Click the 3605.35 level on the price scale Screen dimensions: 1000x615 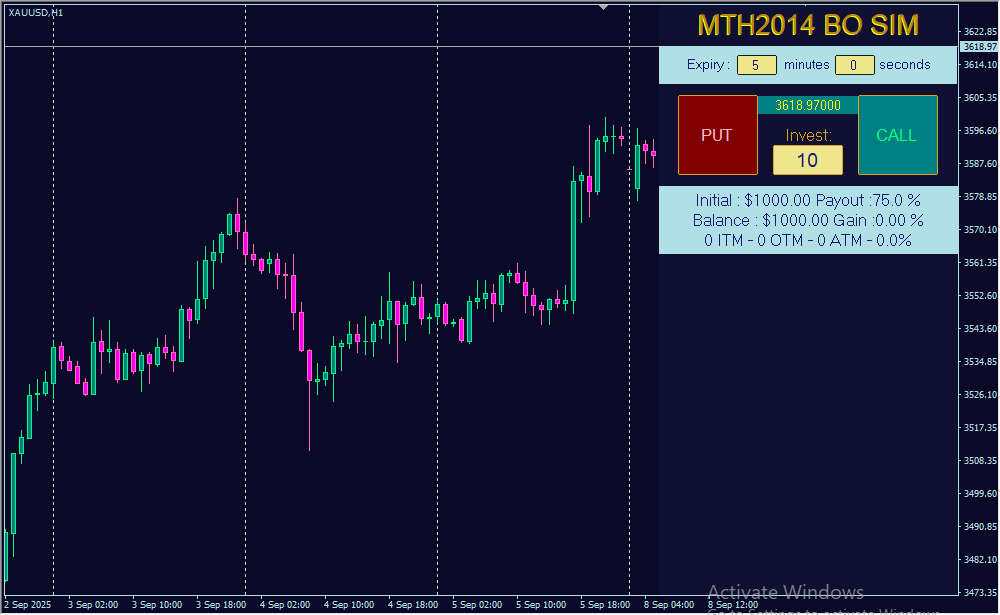tap(978, 98)
